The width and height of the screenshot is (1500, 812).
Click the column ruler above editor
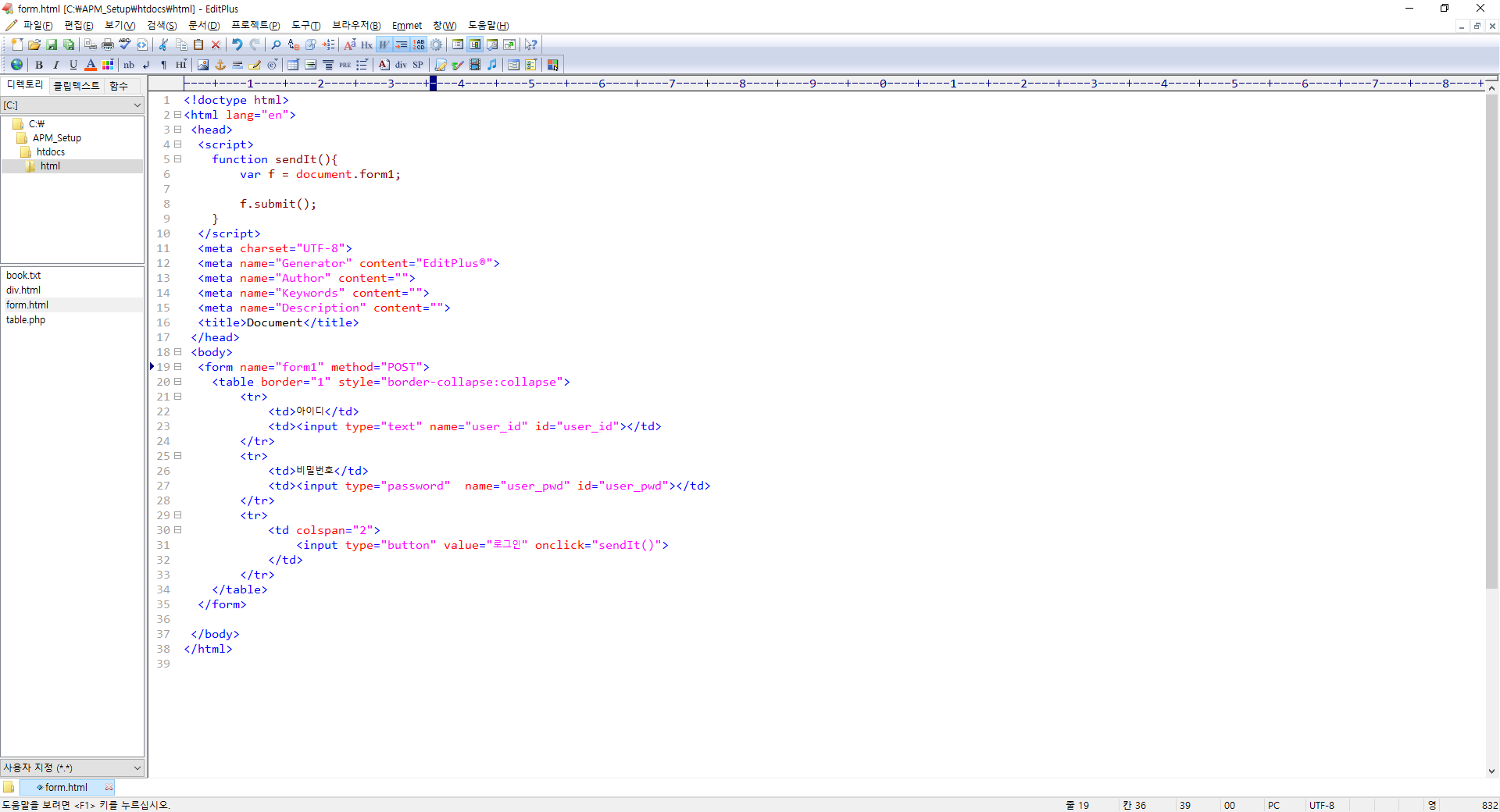tap(834, 83)
